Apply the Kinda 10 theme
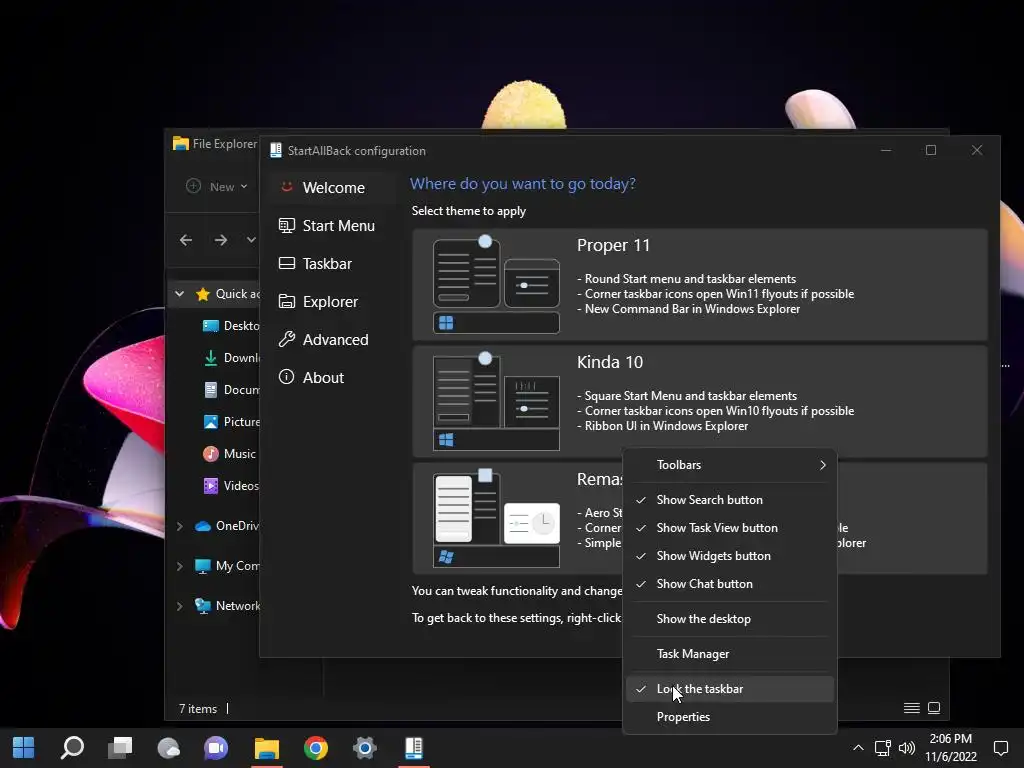 pyautogui.click(x=699, y=401)
